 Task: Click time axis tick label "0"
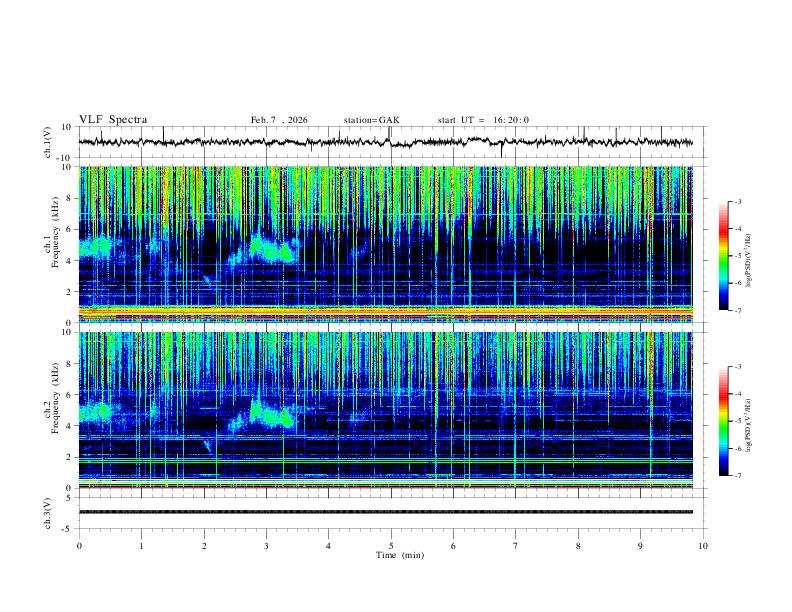(x=79, y=546)
